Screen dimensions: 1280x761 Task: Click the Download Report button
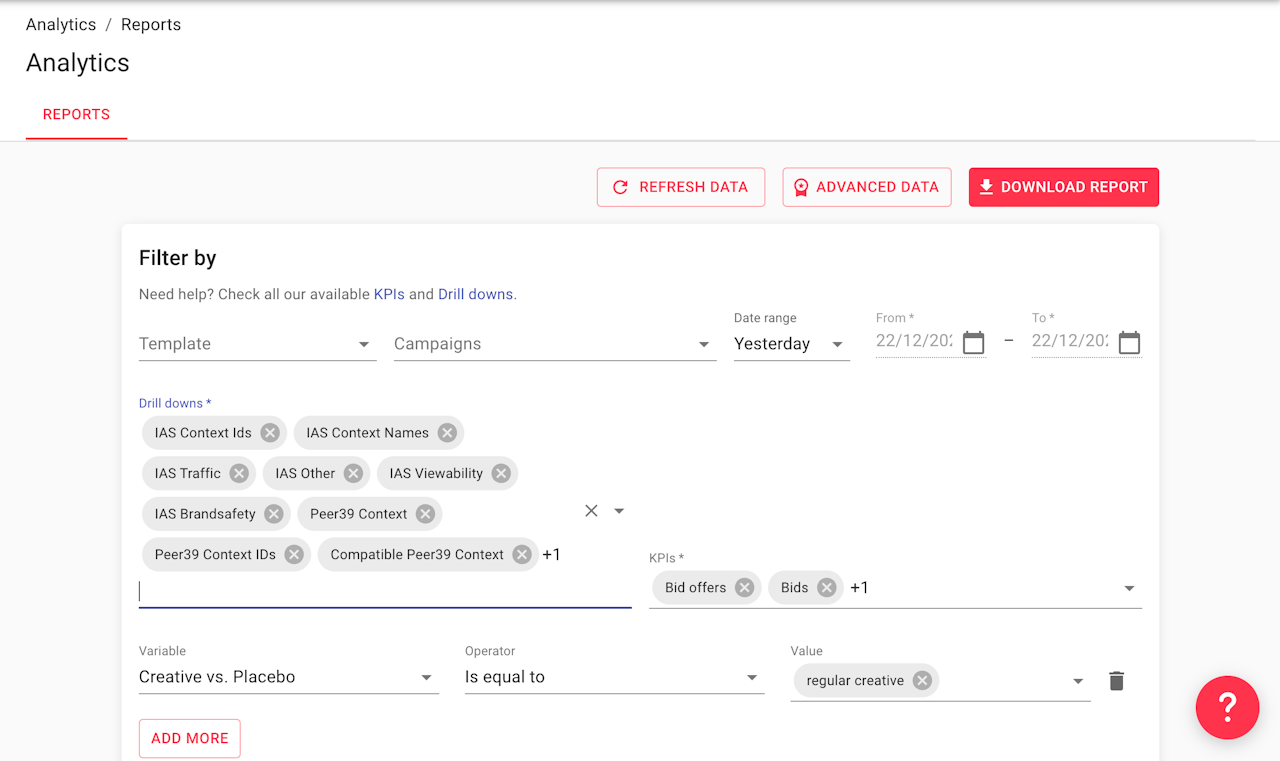(1063, 187)
